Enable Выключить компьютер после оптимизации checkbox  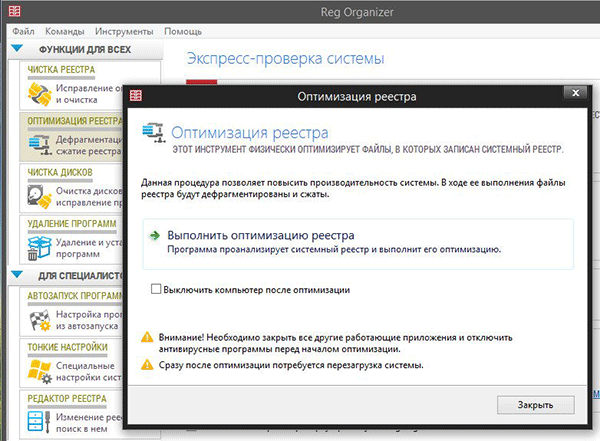156,289
